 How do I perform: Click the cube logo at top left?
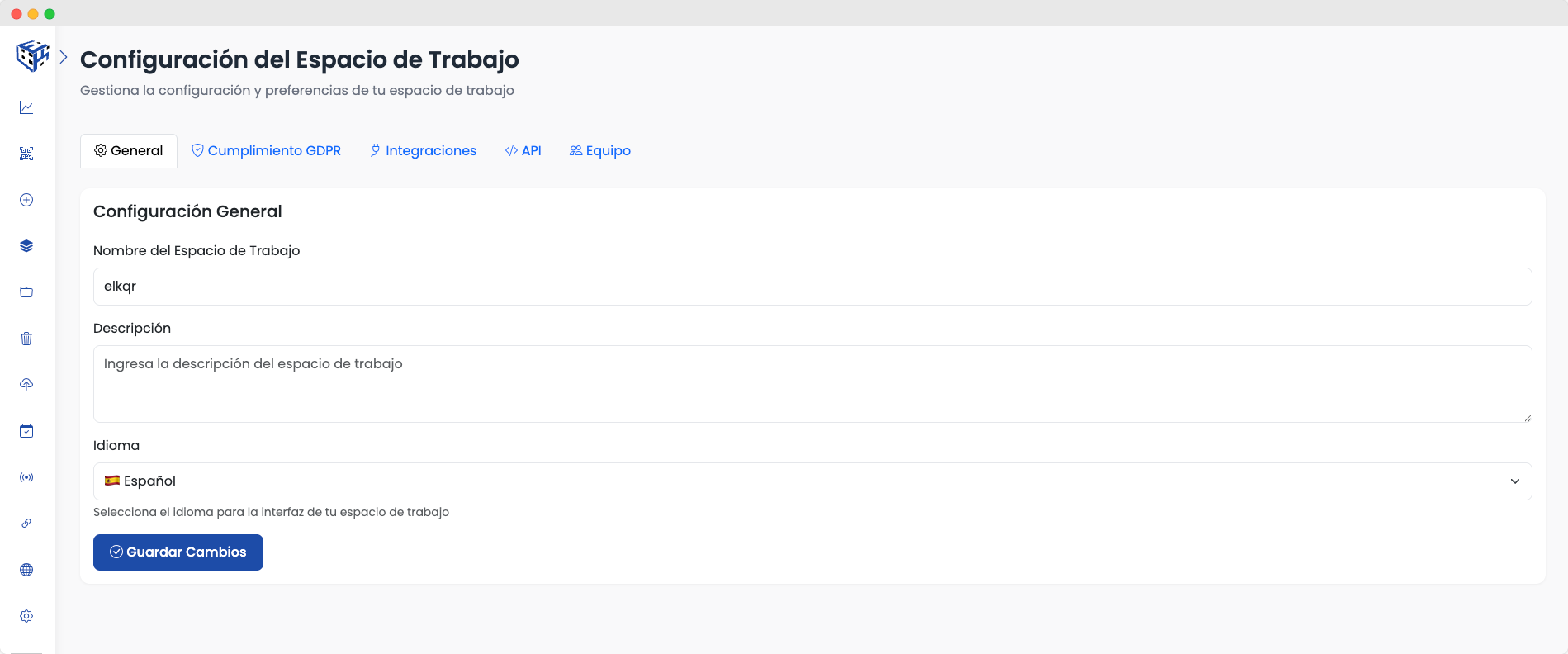click(32, 56)
